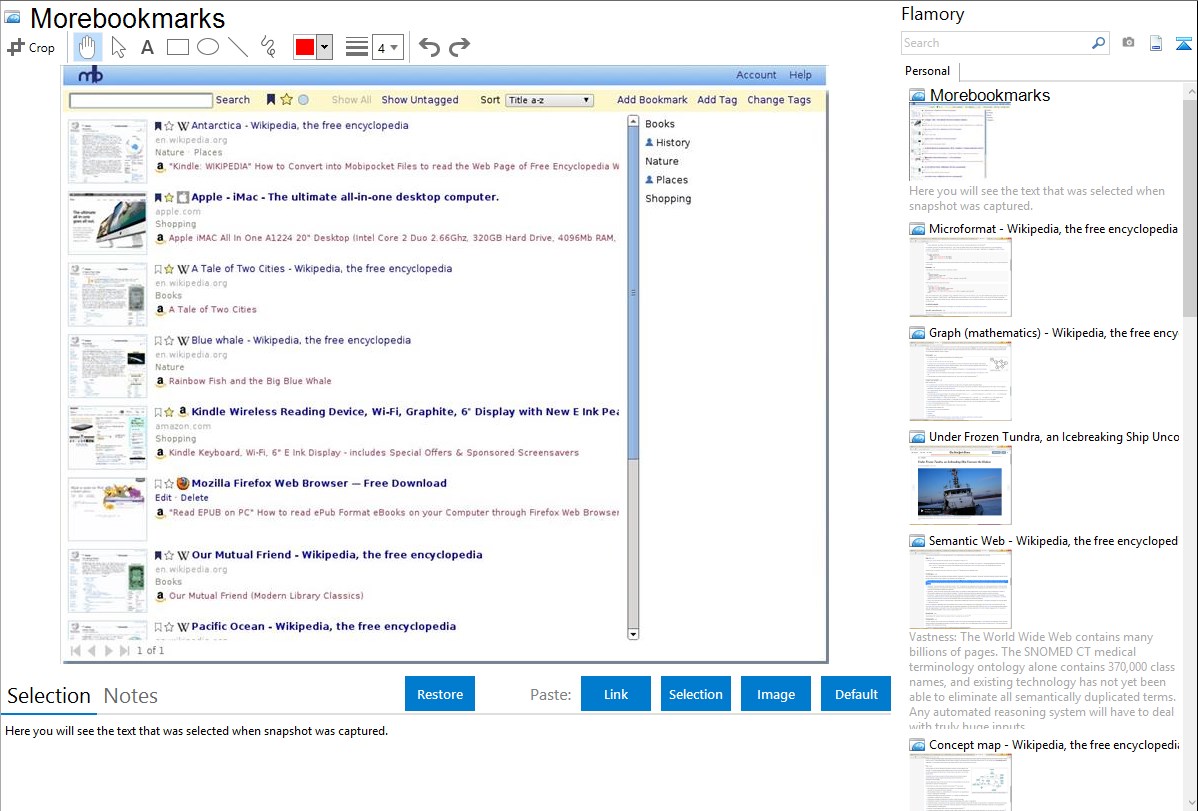Click bookmark list scroll down arrow
The image size is (1198, 811).
pos(633,634)
